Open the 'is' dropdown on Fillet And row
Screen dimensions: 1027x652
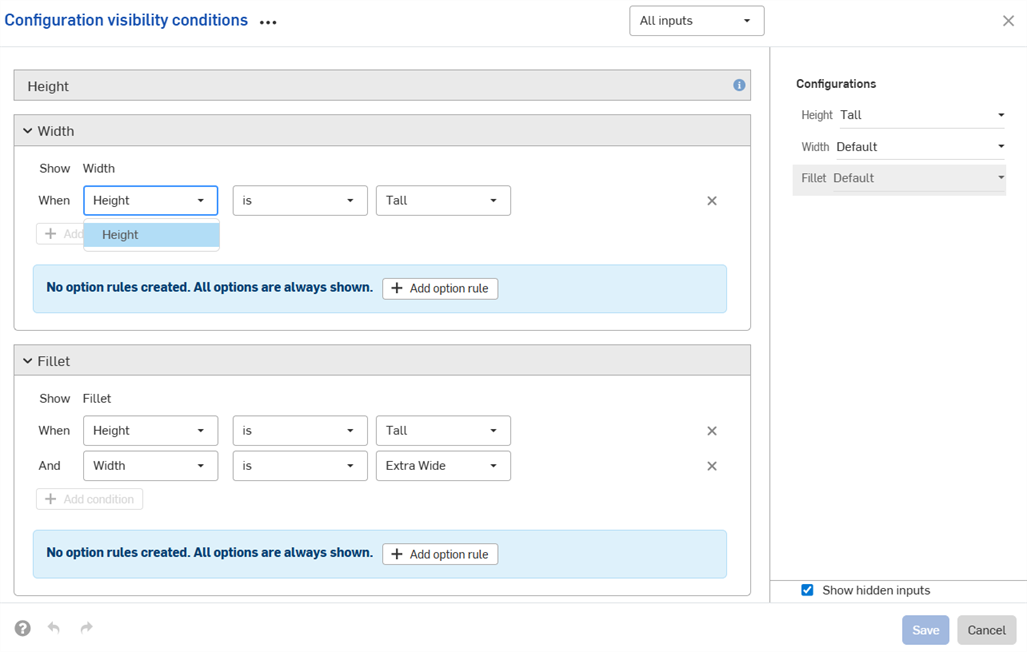300,466
